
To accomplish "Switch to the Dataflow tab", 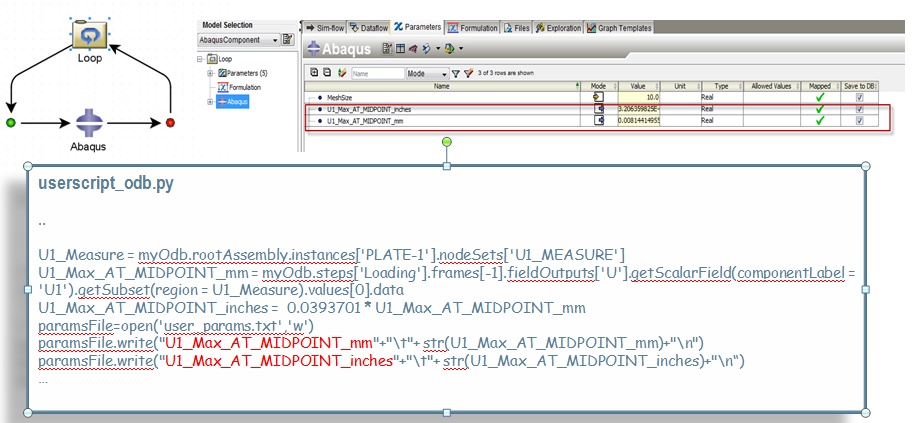I will [x=370, y=27].
